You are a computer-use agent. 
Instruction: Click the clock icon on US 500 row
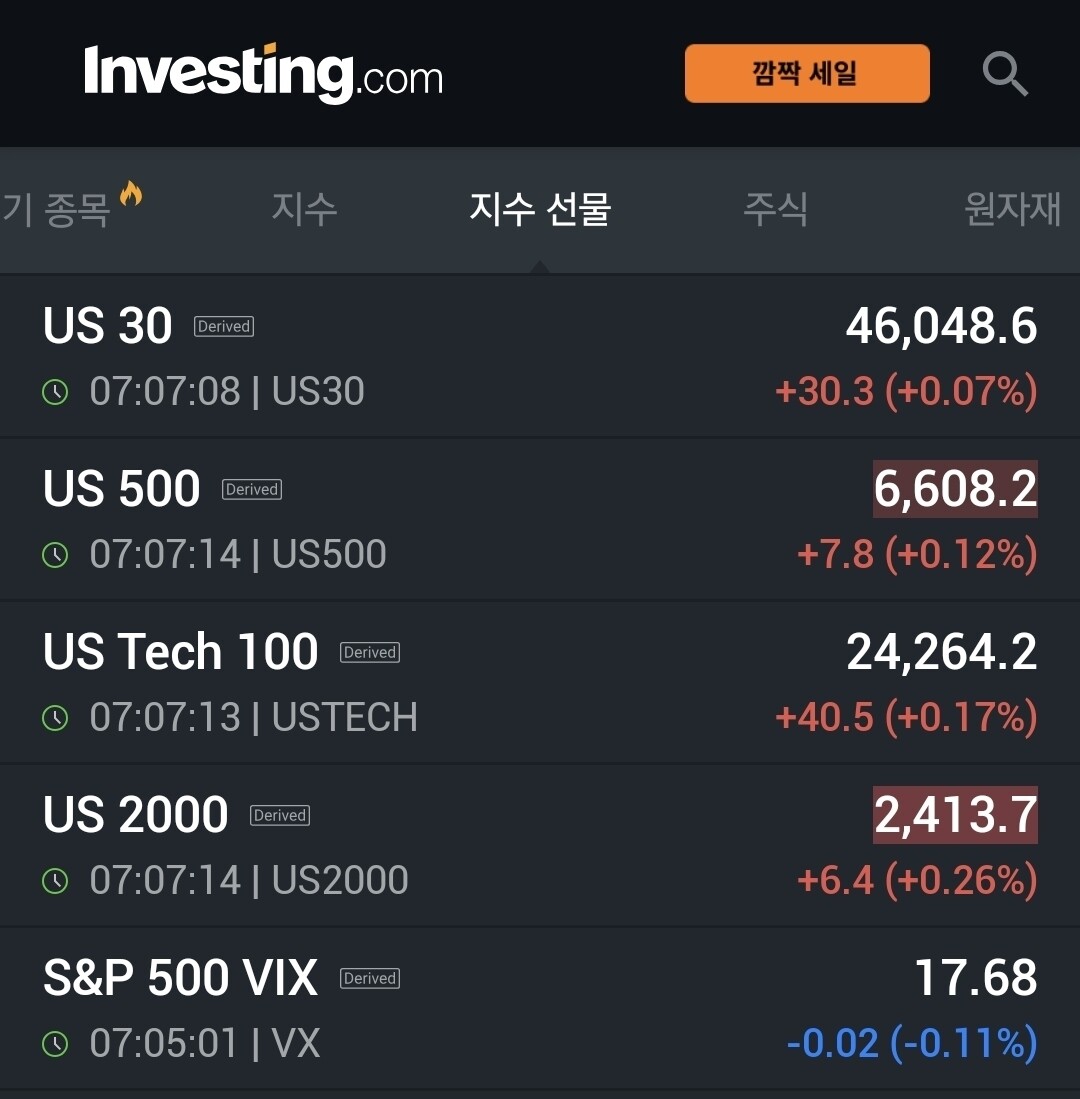click(x=55, y=555)
